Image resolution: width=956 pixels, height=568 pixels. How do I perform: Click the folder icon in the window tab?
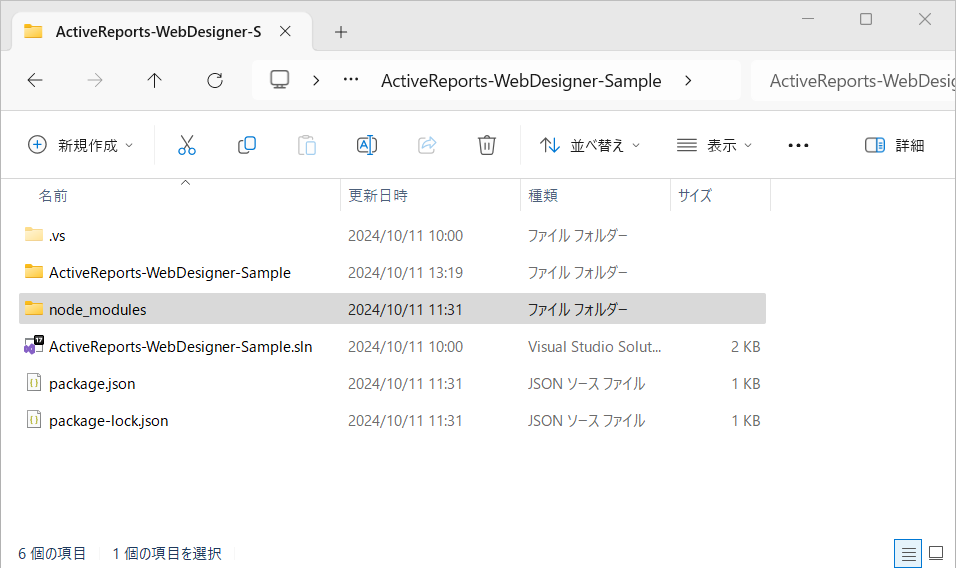tap(33, 31)
